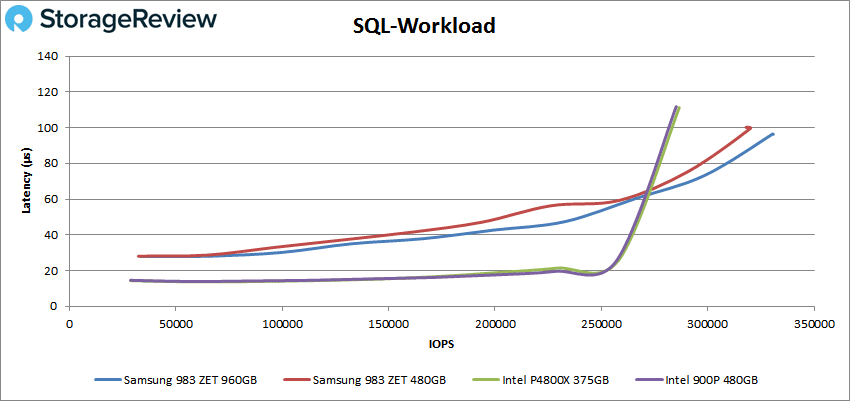Click the IOPS axis title
The height and width of the screenshot is (401, 850).
[x=441, y=344]
